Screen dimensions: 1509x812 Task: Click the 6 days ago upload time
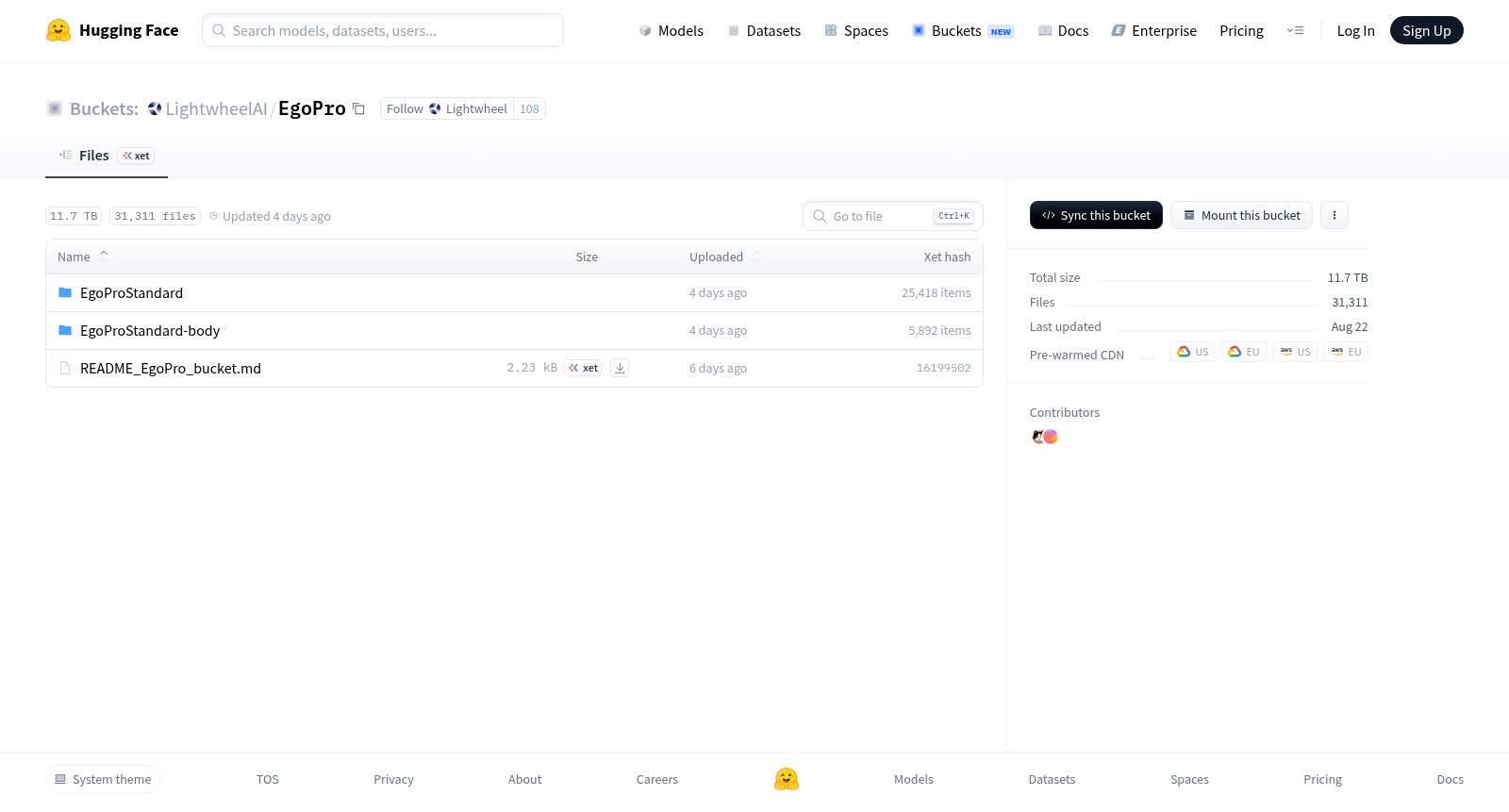click(718, 368)
